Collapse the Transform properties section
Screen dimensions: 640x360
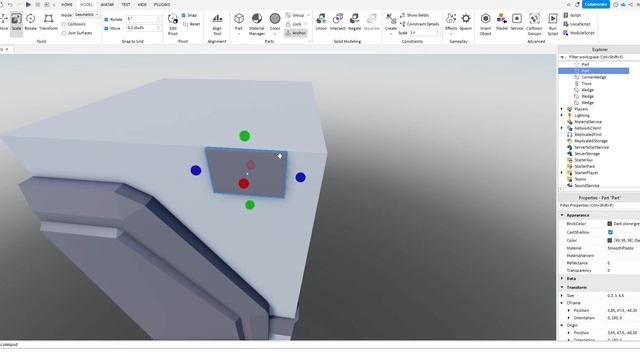[x=562, y=287]
